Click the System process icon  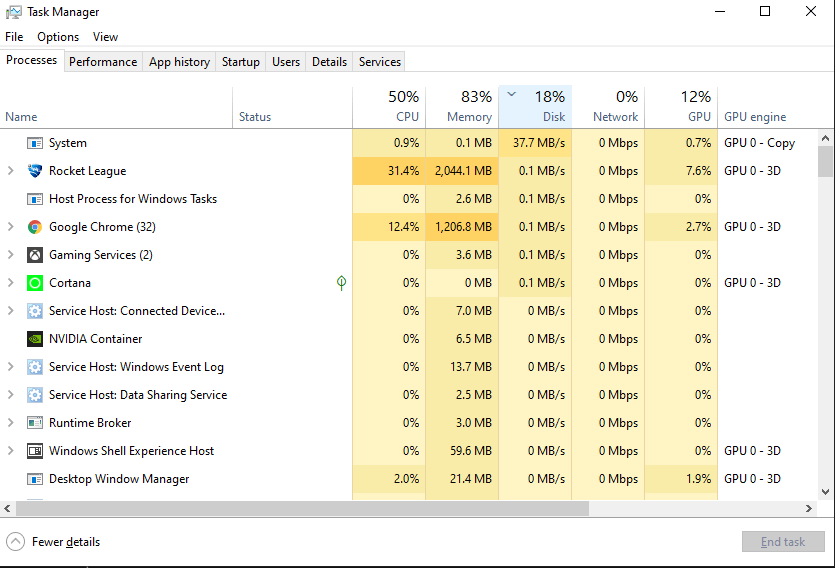[x=35, y=143]
